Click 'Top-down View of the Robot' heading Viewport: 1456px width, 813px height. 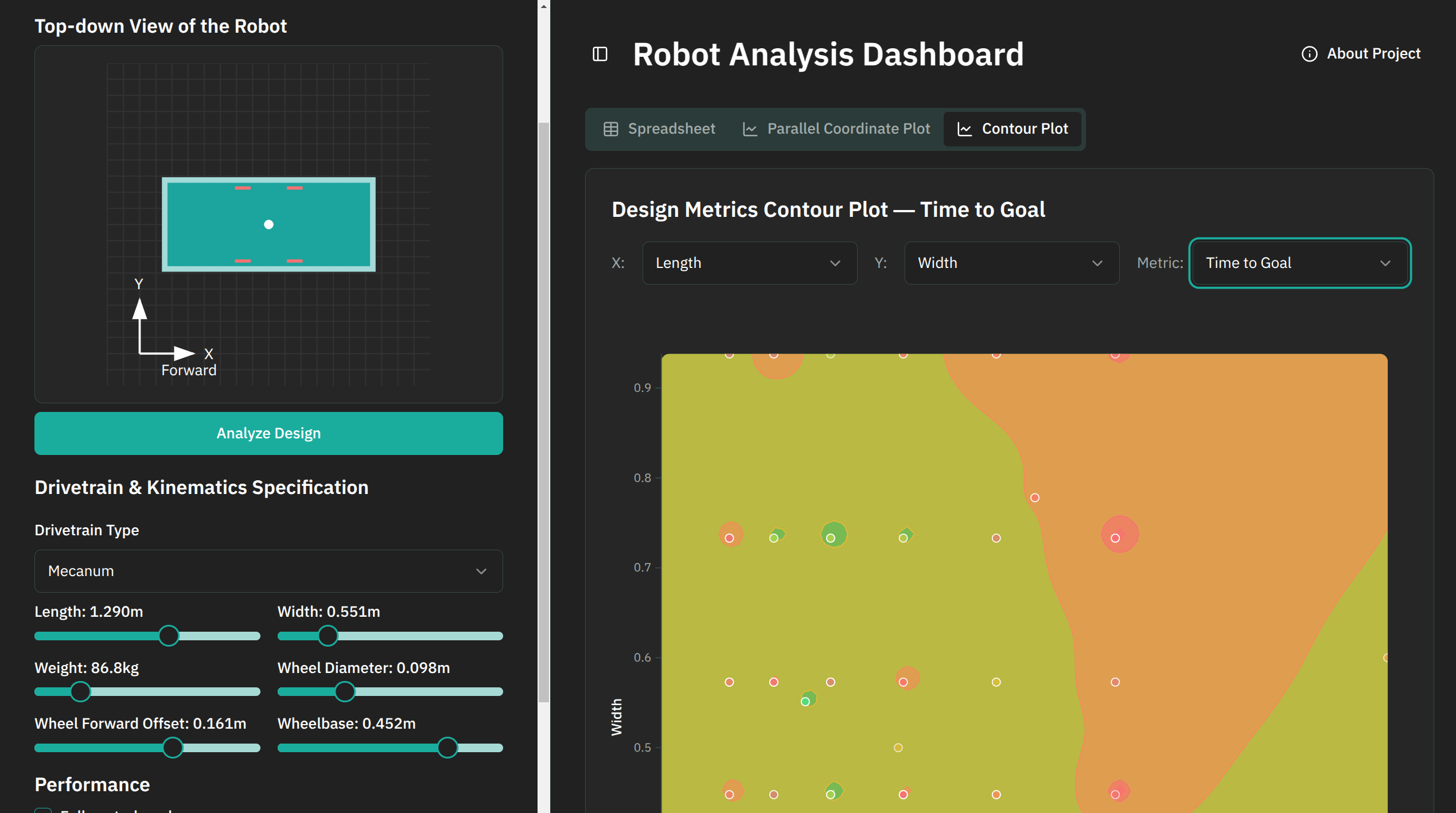161,26
